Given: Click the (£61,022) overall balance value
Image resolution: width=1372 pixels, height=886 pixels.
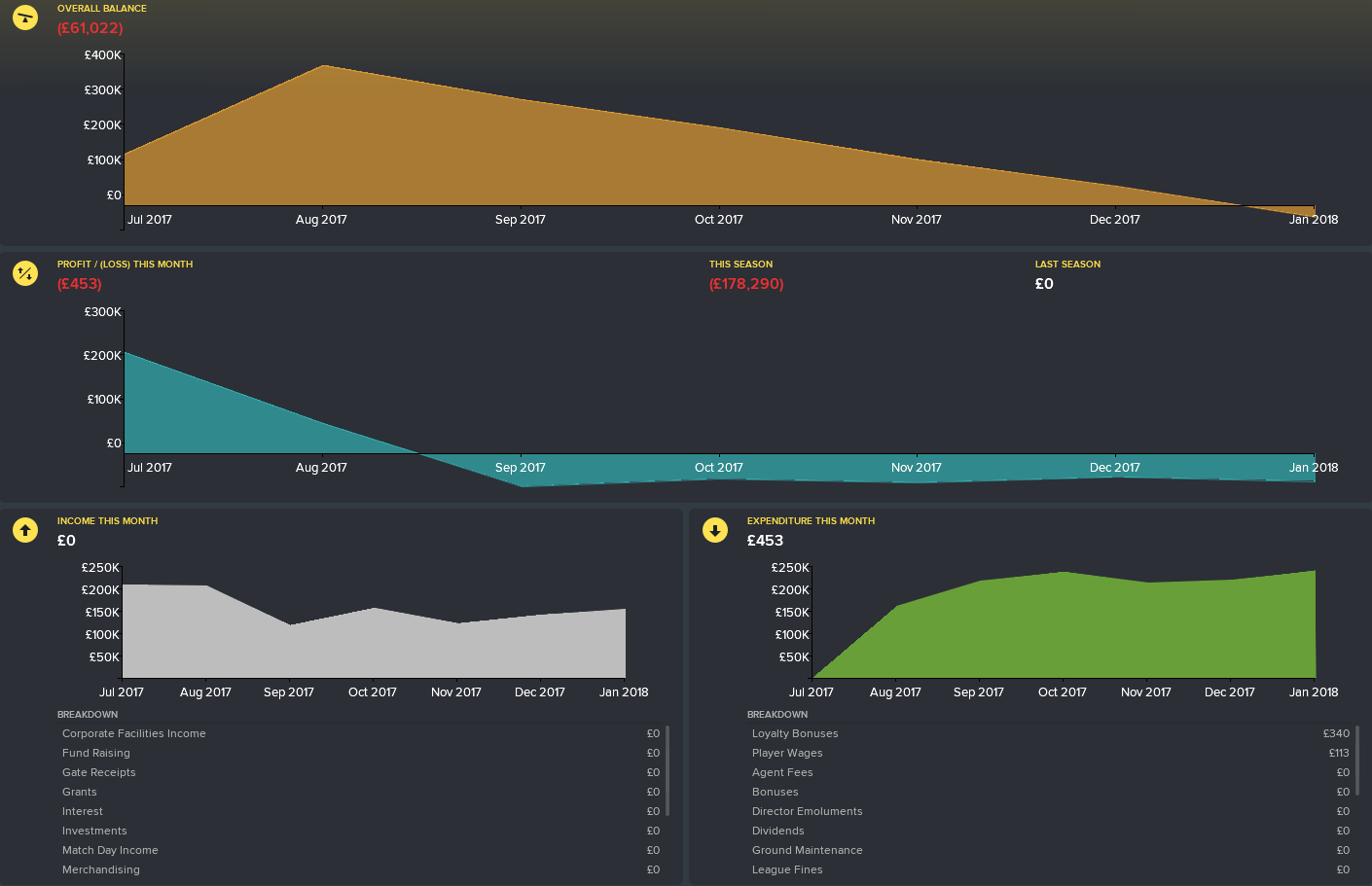Looking at the screenshot, I should tap(90, 28).
